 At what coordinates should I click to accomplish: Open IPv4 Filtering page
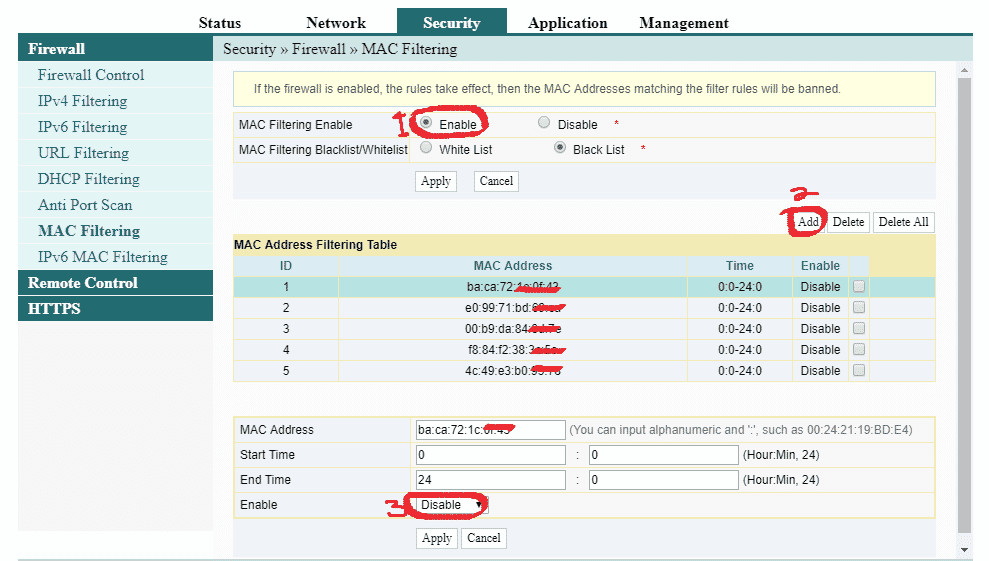(x=82, y=101)
